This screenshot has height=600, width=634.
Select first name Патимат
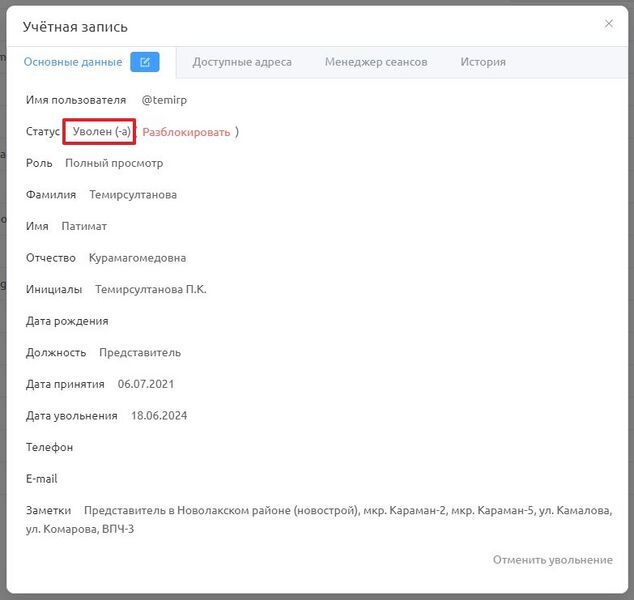(x=84, y=226)
